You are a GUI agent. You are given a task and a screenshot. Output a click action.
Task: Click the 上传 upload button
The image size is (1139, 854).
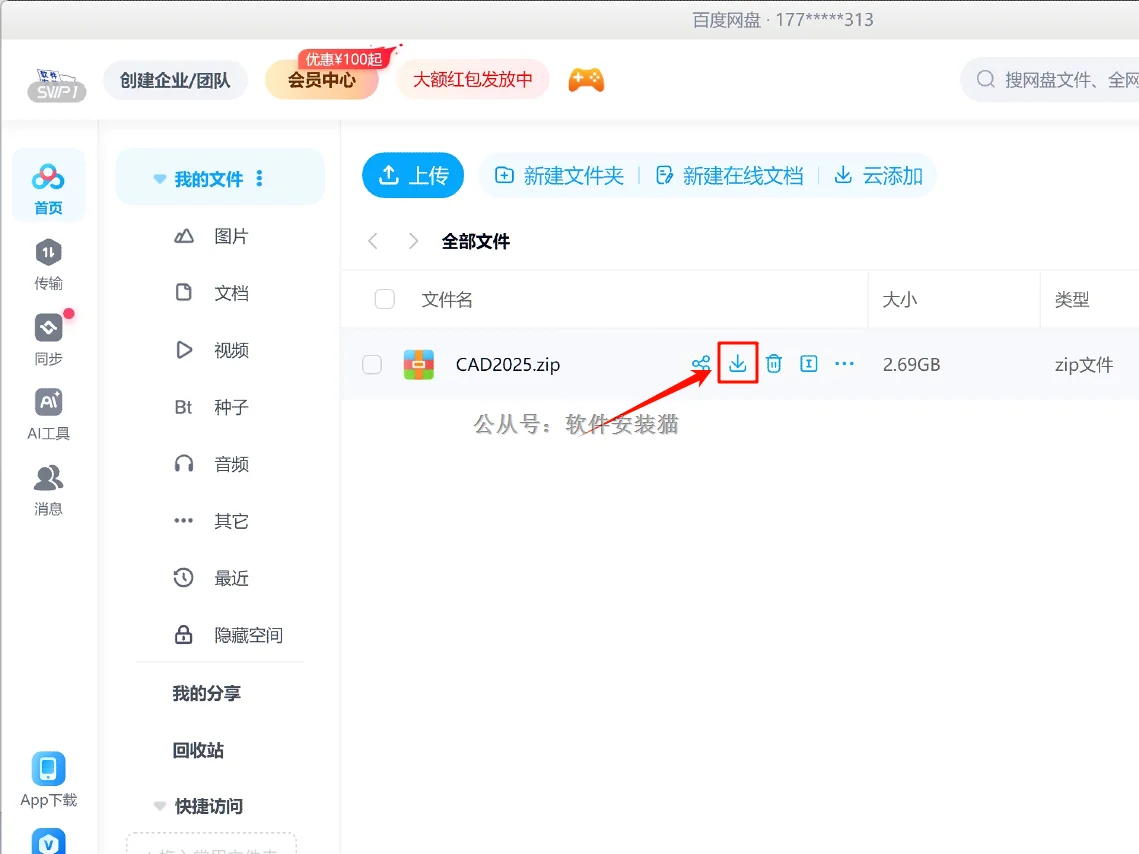point(412,174)
